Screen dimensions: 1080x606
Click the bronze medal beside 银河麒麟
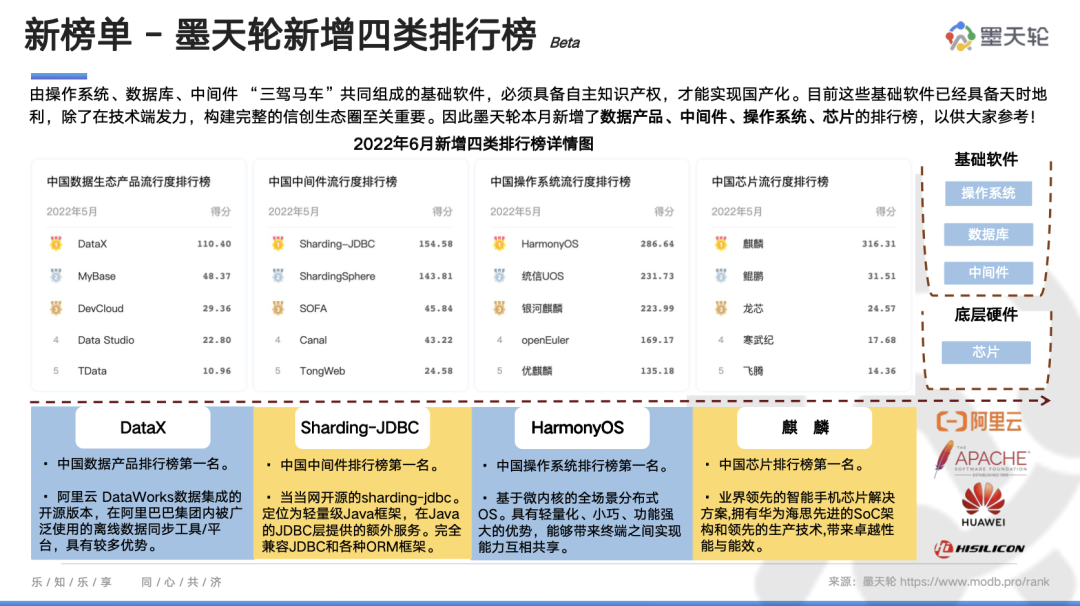click(x=499, y=308)
